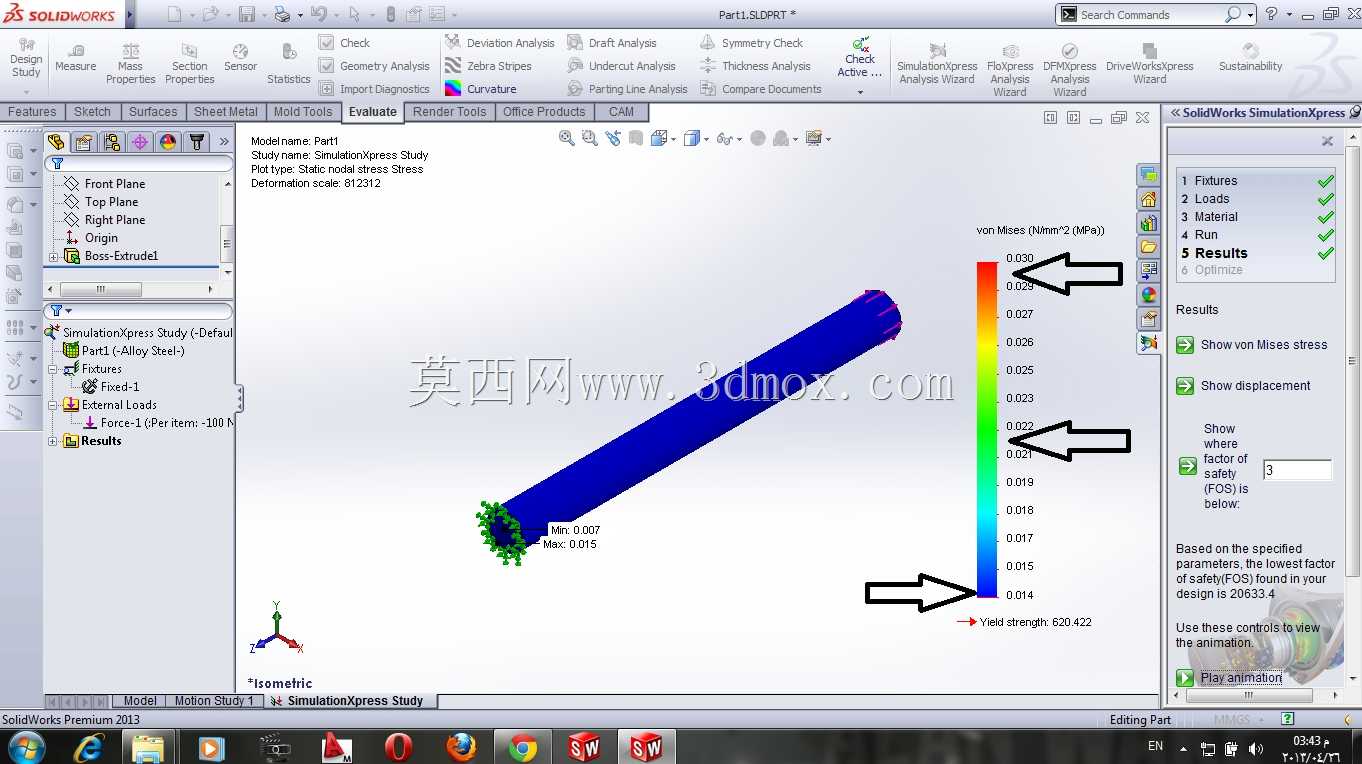
Task: Toggle Zebra Stripes display
Action: (488, 66)
